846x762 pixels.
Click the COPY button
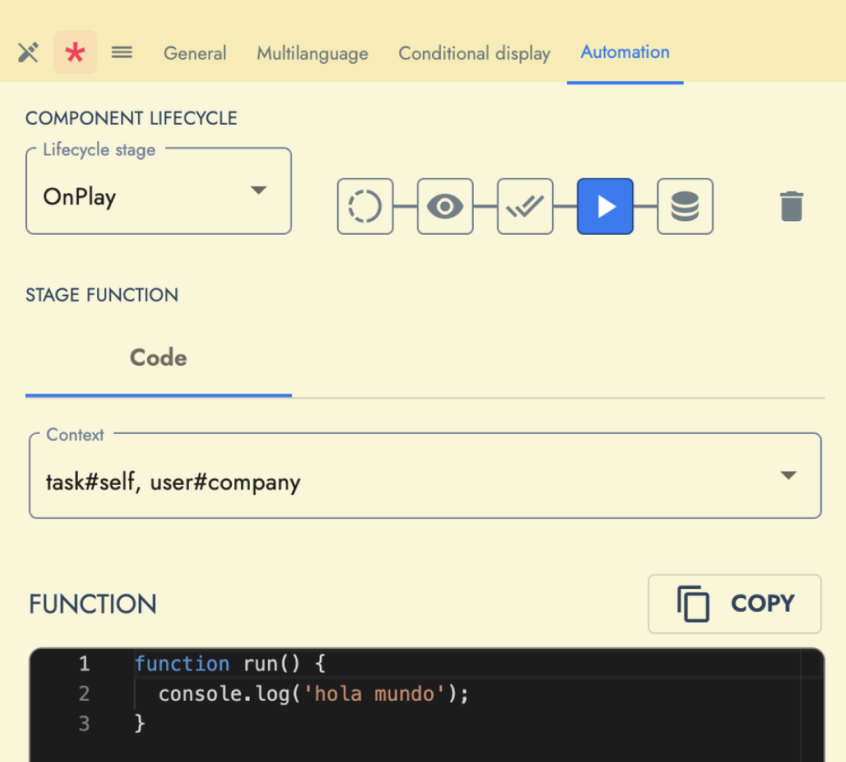click(734, 603)
